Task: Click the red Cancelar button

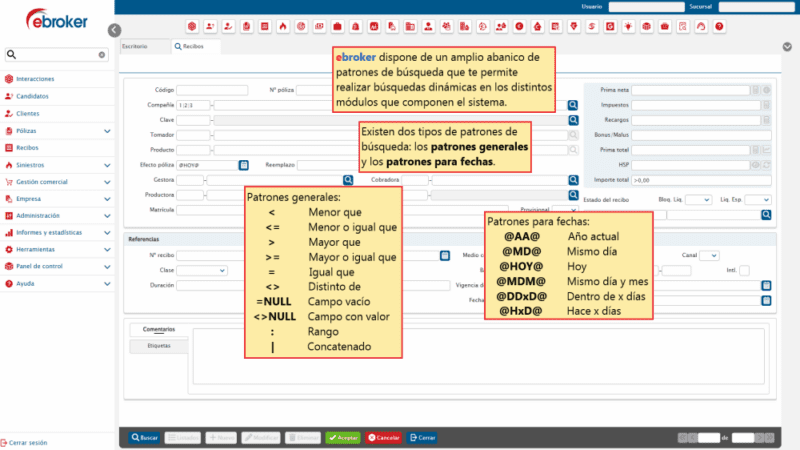Action: click(383, 438)
